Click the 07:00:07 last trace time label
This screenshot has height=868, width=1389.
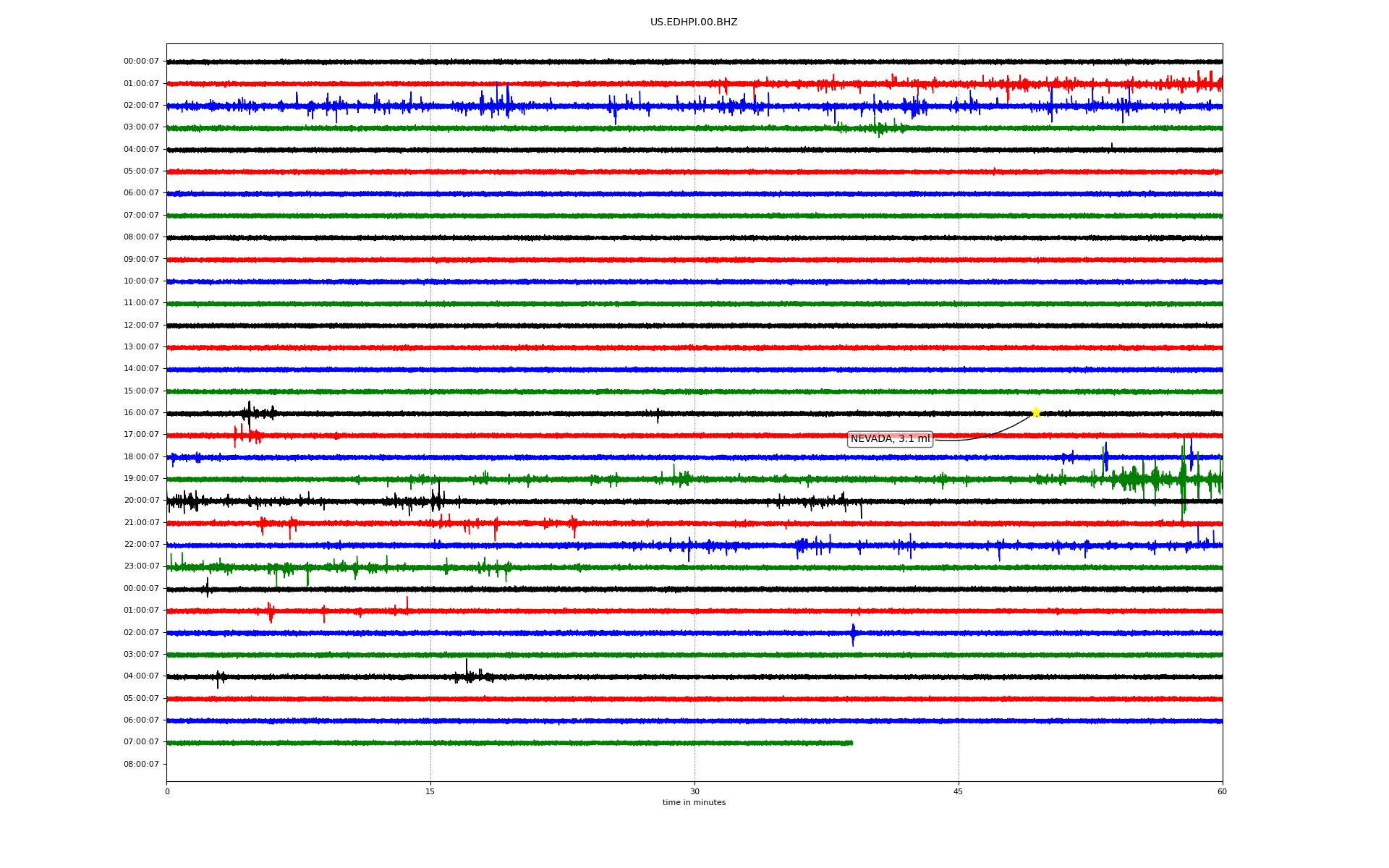[141, 742]
